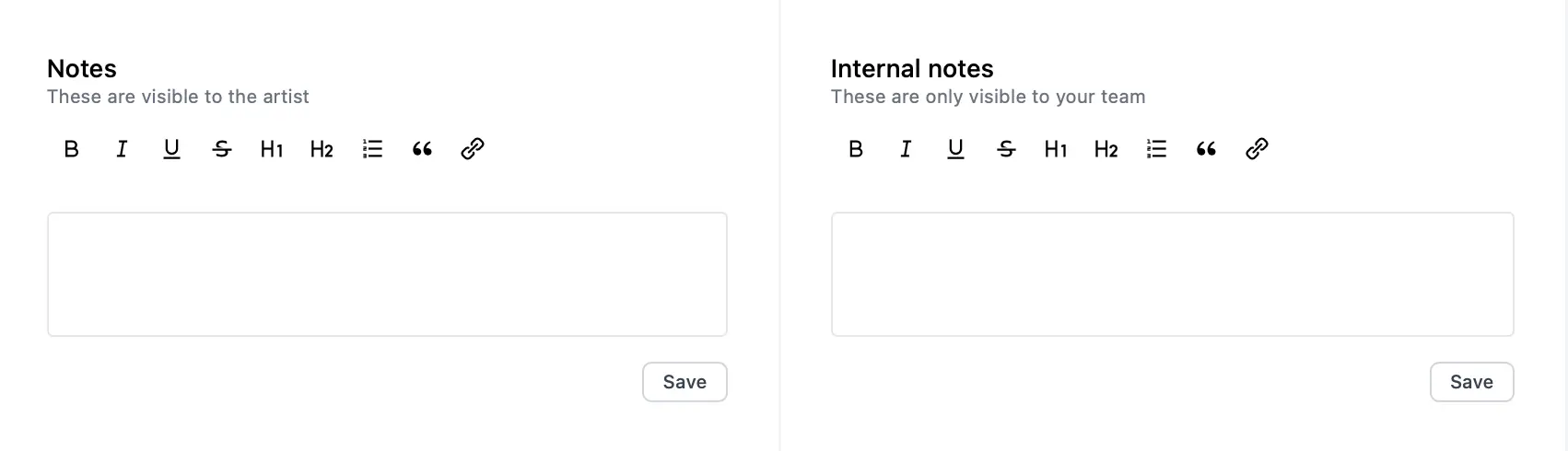The height and width of the screenshot is (451, 1568).
Task: Apply H1 heading in Internal notes toolbar
Action: (1056, 149)
